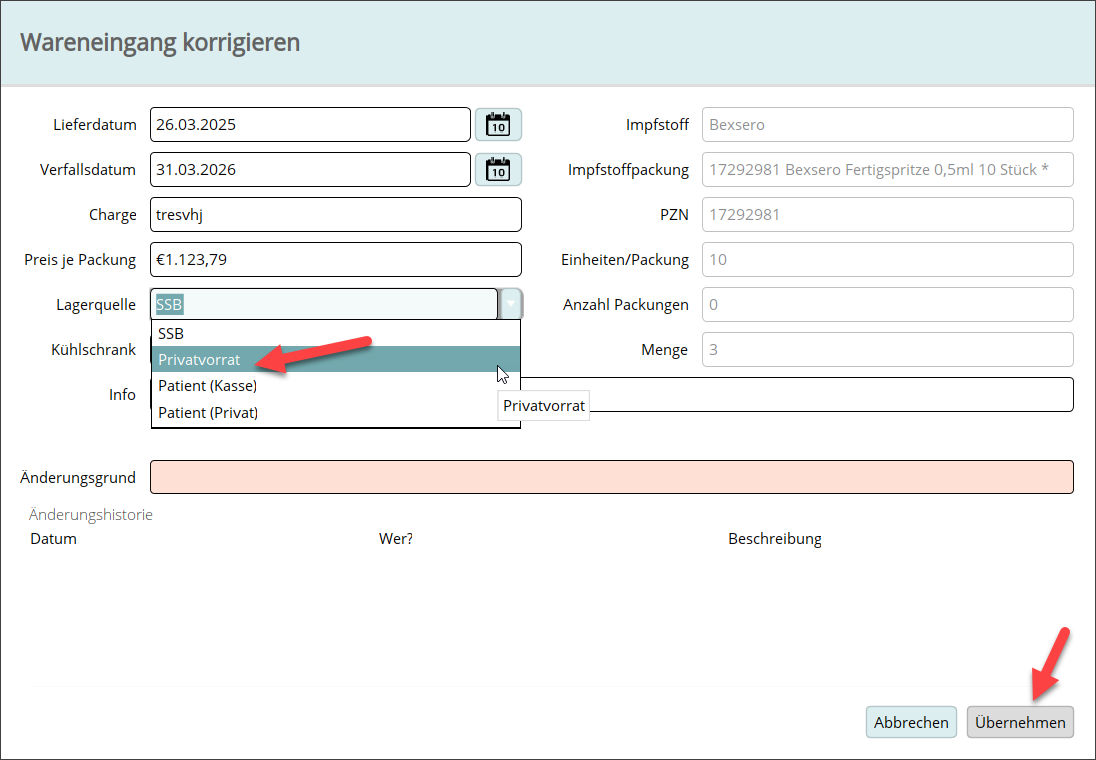Open the Verfallsdatum calendar picker
This screenshot has width=1096, height=760.
pyautogui.click(x=498, y=170)
